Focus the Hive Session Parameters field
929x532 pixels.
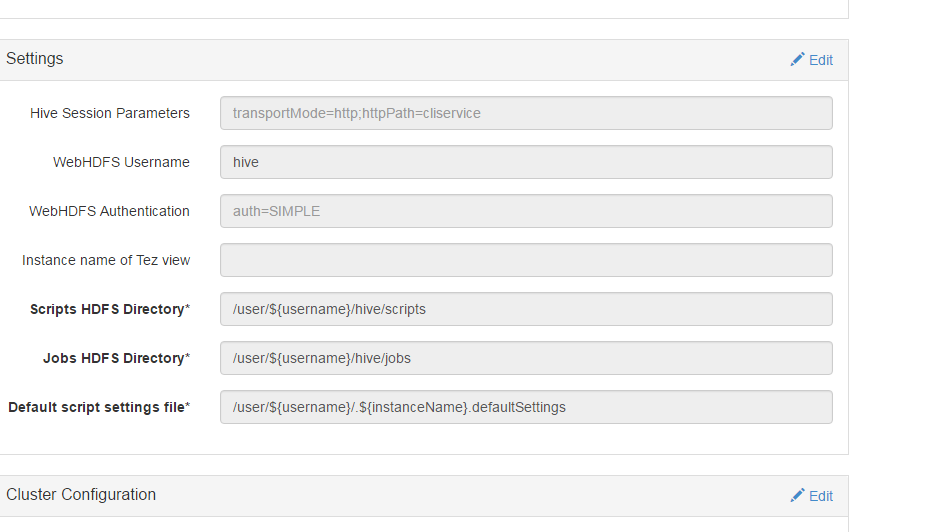tap(526, 113)
